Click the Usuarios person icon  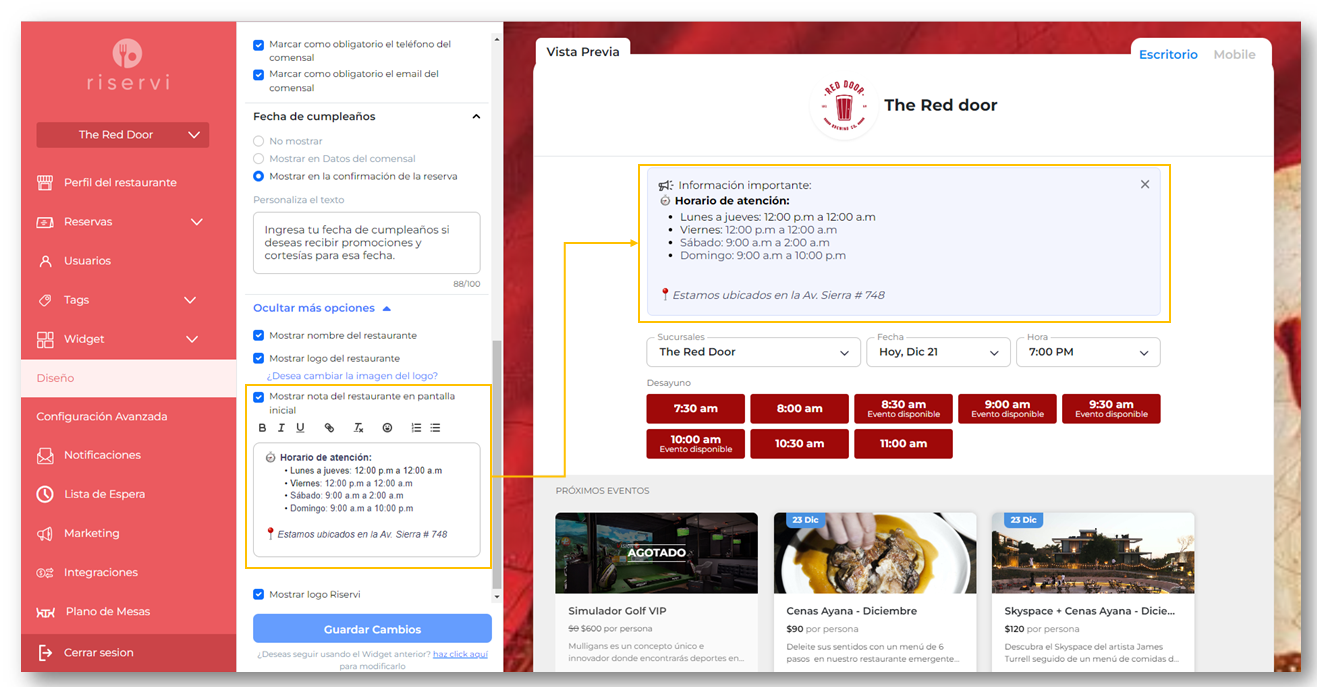click(x=45, y=261)
